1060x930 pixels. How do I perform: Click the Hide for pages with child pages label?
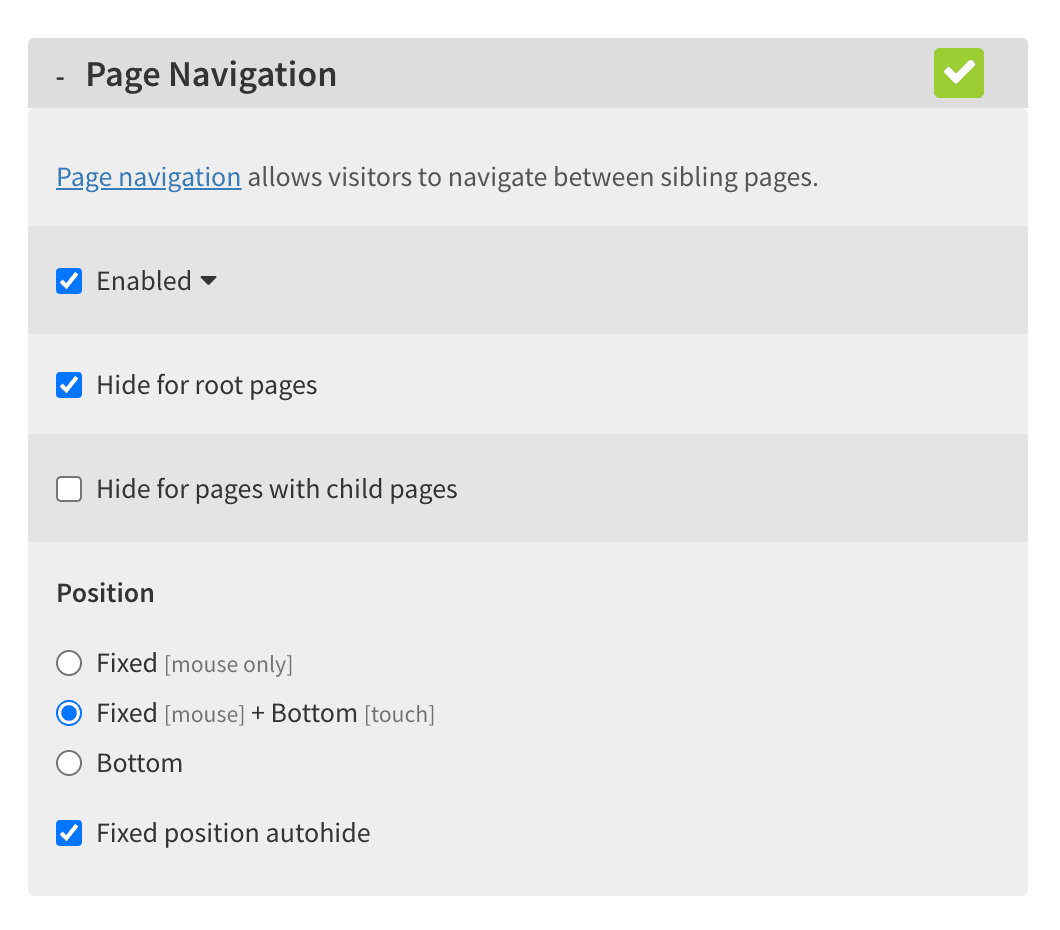277,490
